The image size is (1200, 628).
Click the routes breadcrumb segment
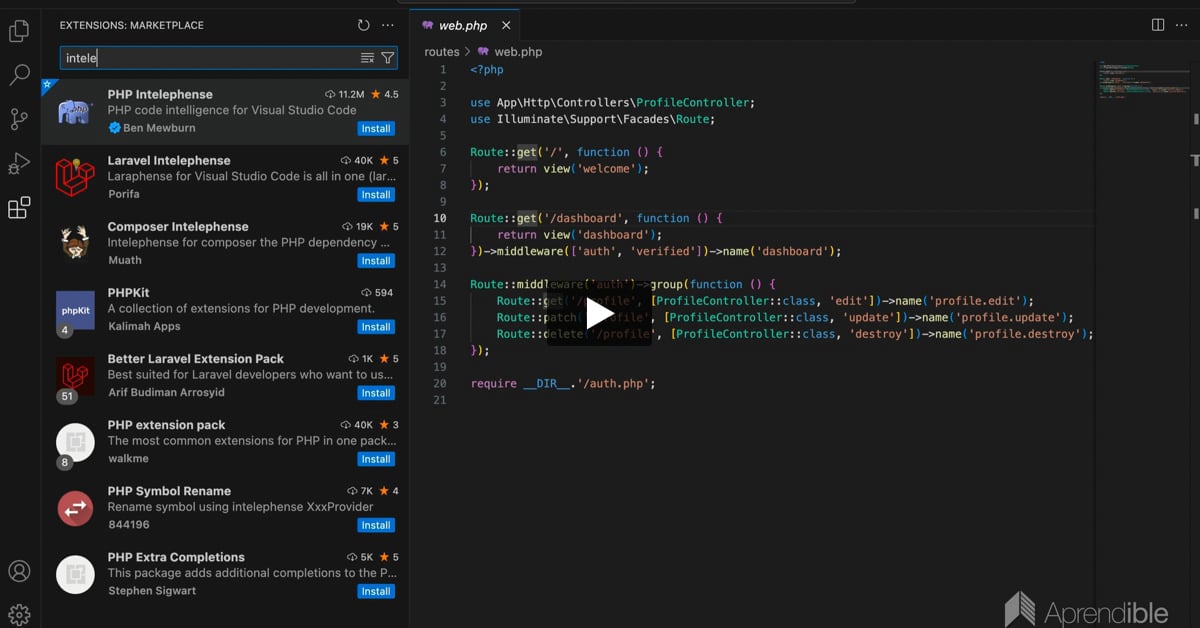pyautogui.click(x=442, y=51)
